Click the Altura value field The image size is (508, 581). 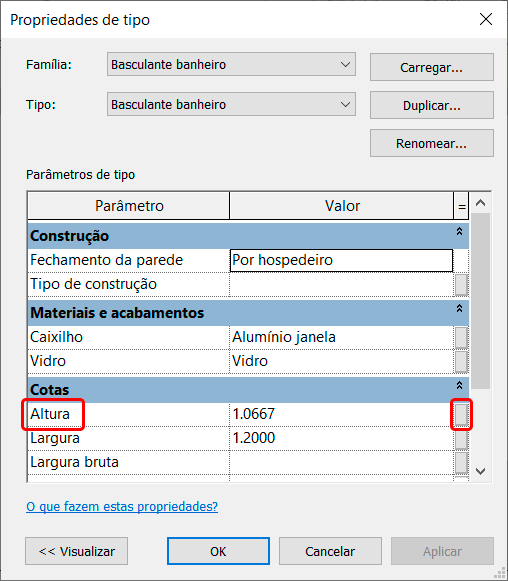tap(341, 414)
